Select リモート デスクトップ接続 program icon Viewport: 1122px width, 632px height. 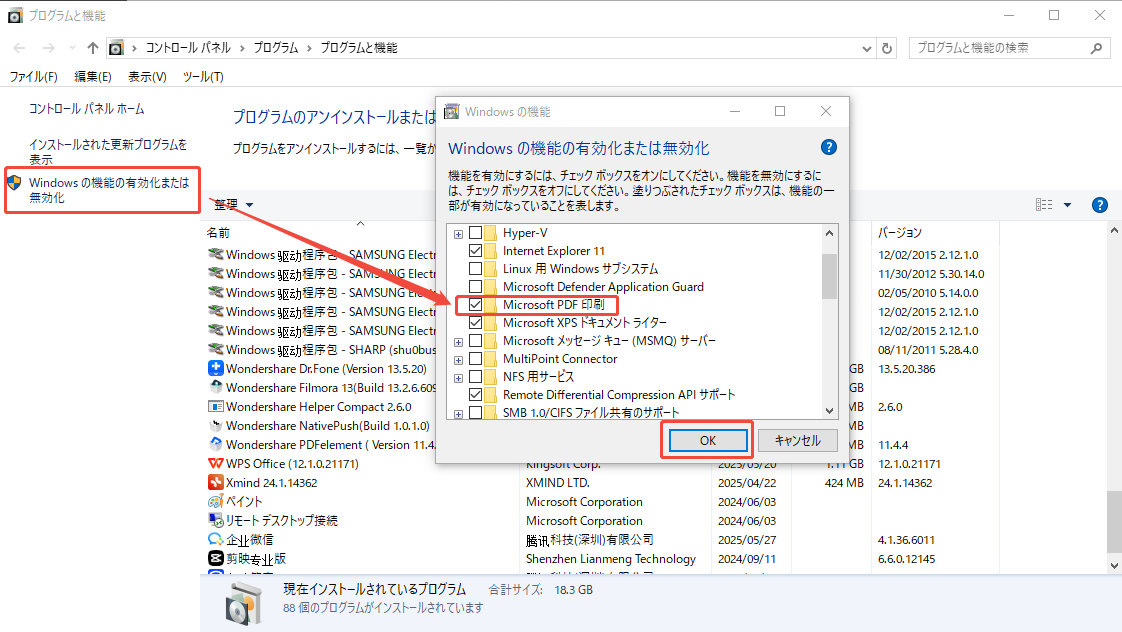215,520
